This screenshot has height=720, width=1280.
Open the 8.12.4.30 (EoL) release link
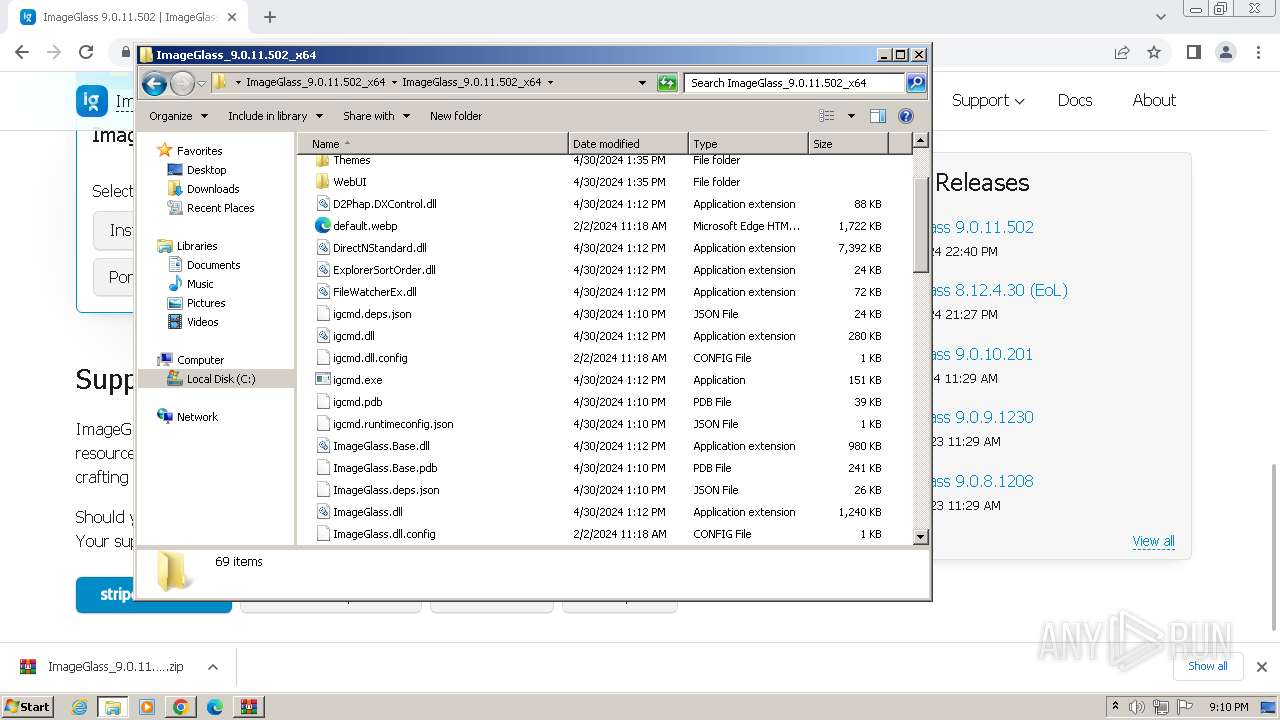[x=999, y=290]
